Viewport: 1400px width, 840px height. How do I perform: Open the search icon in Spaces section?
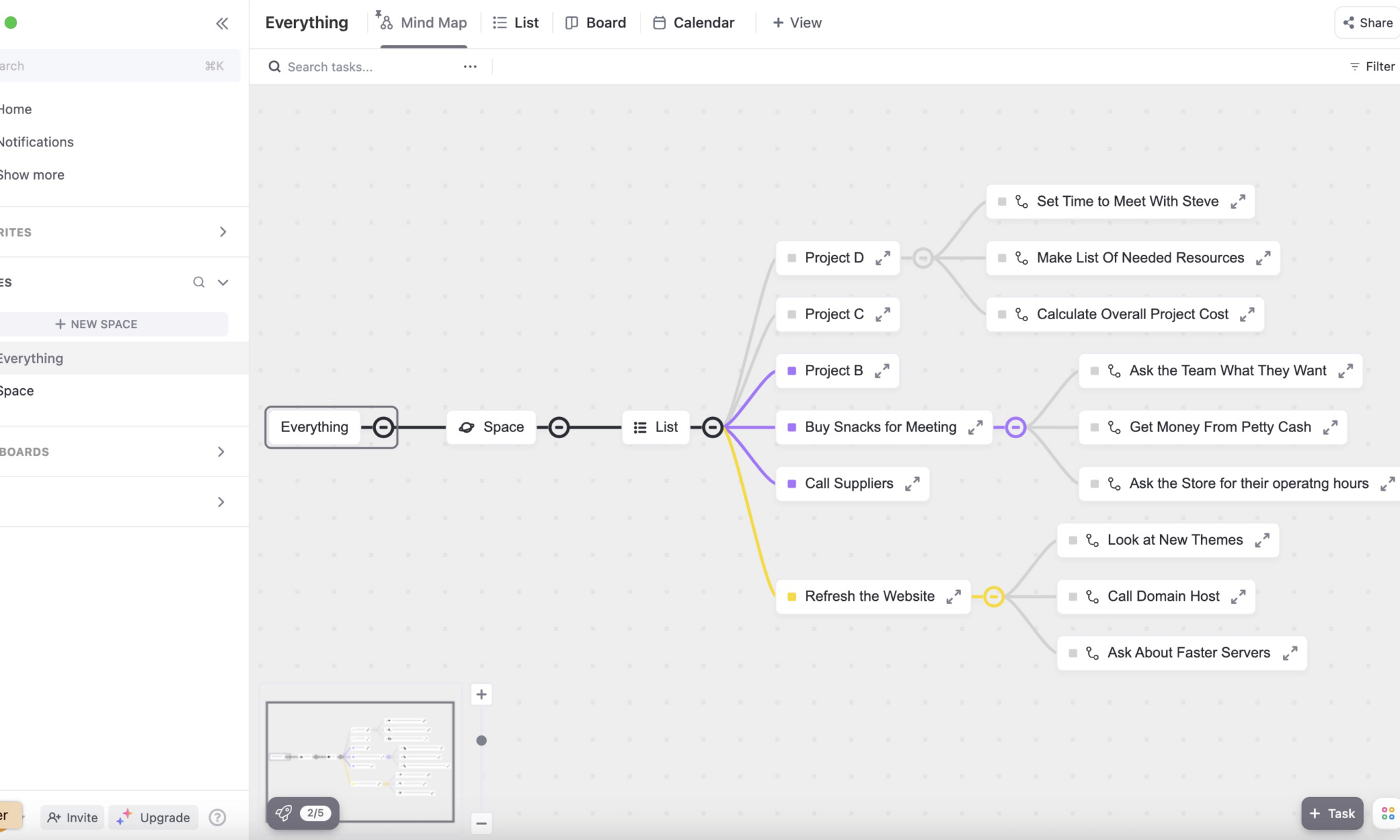[199, 282]
